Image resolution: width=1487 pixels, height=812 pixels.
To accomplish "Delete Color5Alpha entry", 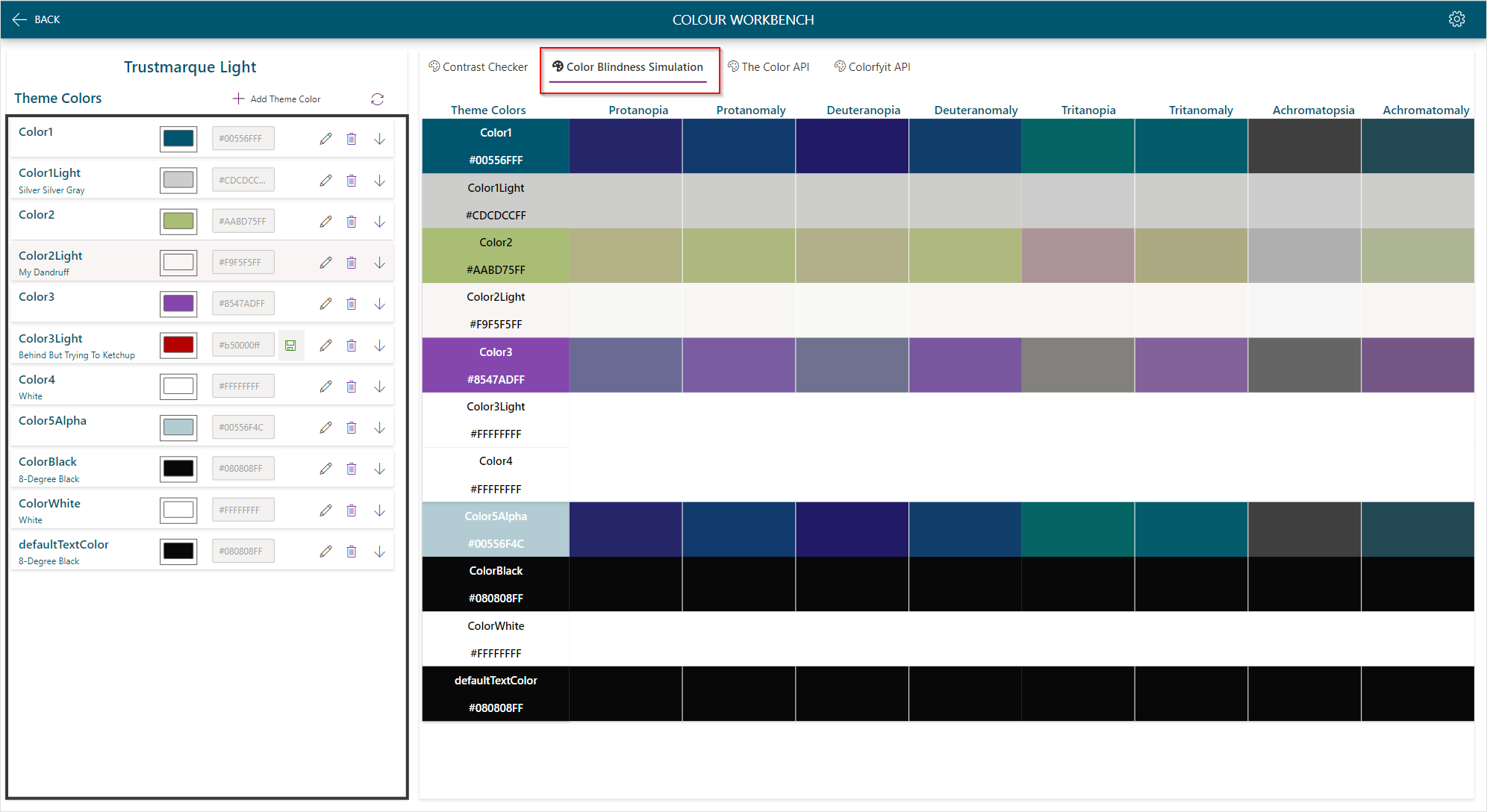I will click(x=352, y=428).
